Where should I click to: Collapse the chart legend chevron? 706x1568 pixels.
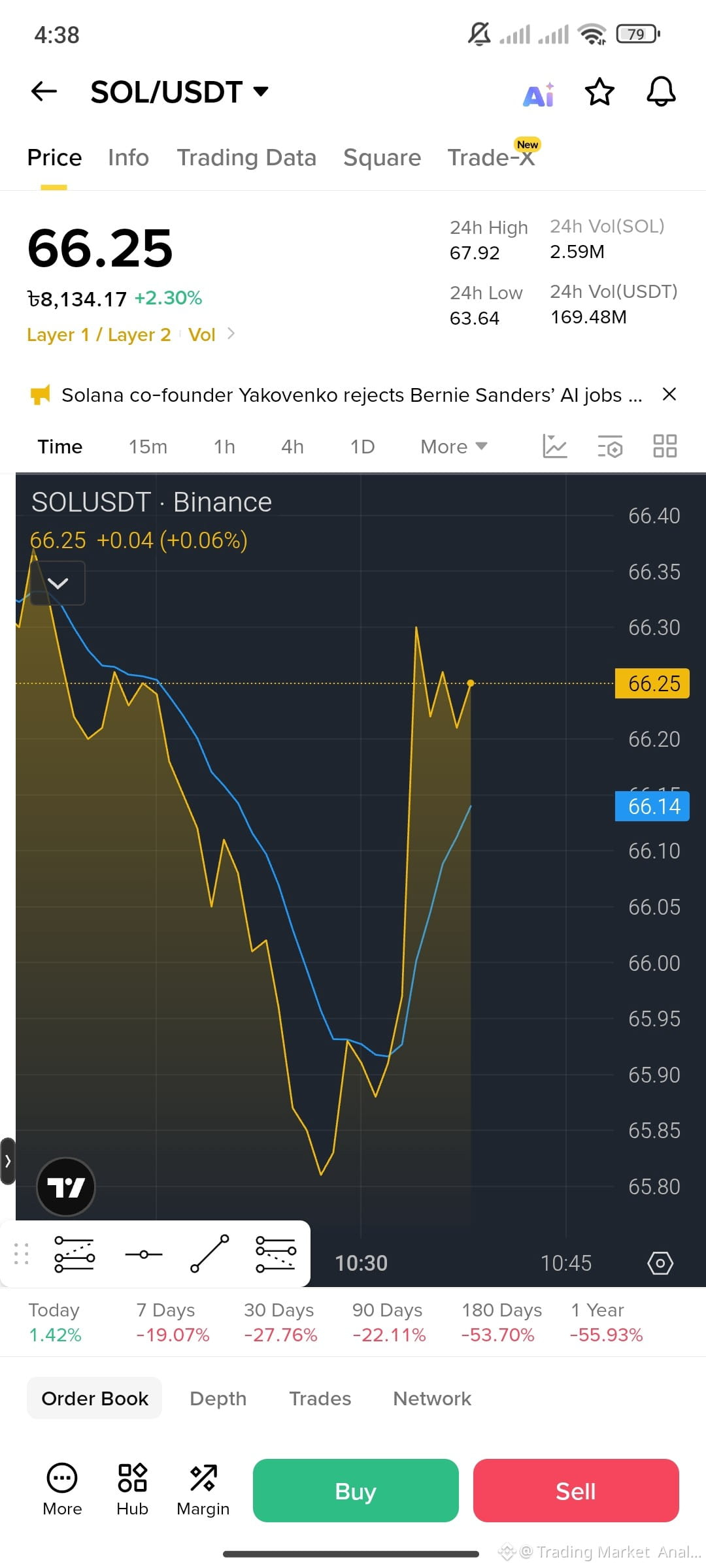(x=58, y=583)
